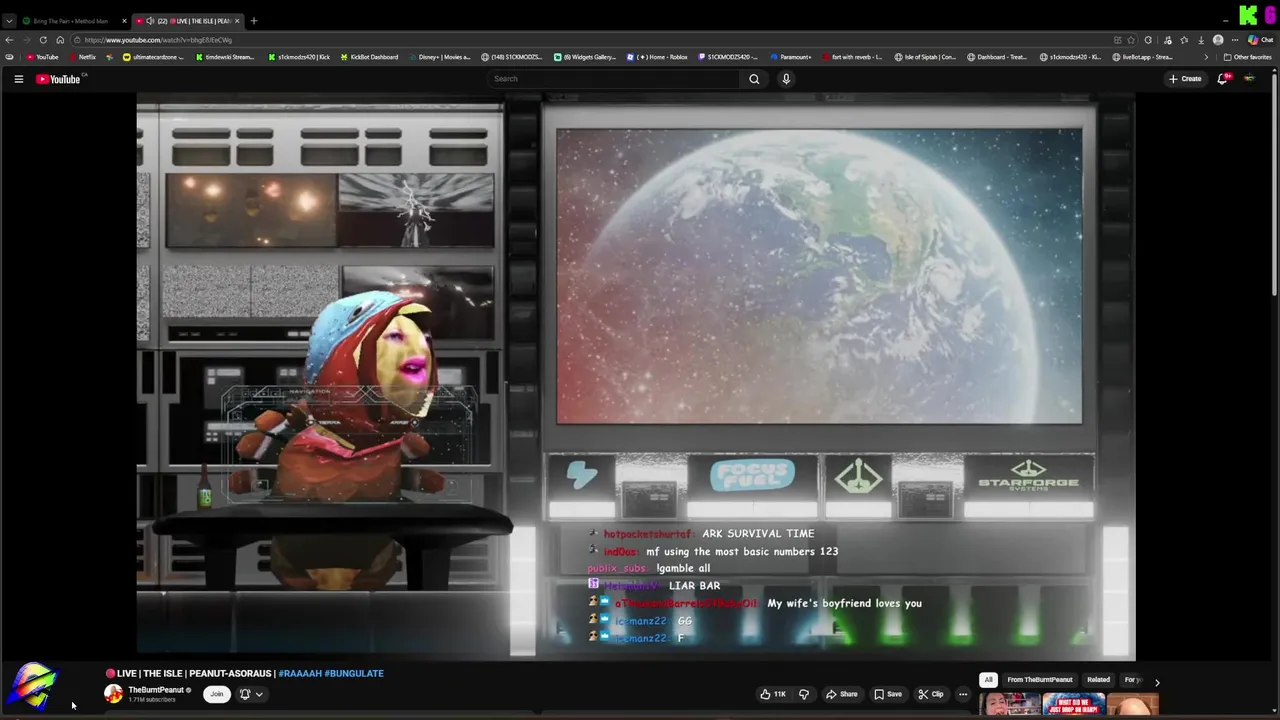The height and width of the screenshot is (720, 1280).
Task: Open Copilot Chat in the browser toolbar
Action: coord(1260,40)
